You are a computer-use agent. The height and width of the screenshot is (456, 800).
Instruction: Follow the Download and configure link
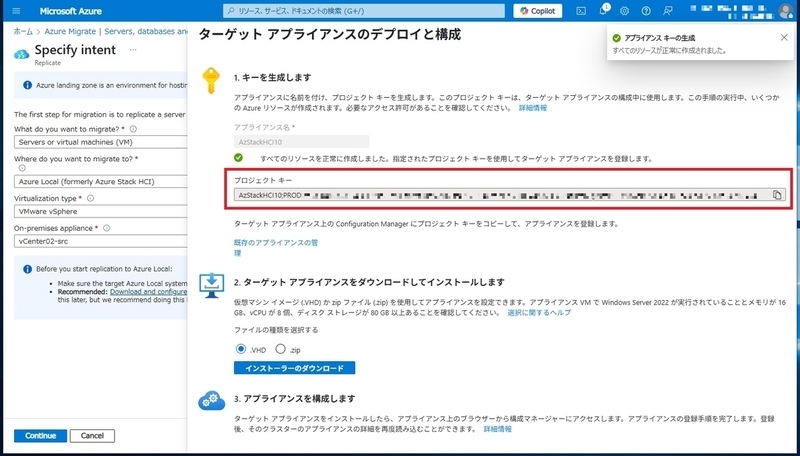coord(148,292)
